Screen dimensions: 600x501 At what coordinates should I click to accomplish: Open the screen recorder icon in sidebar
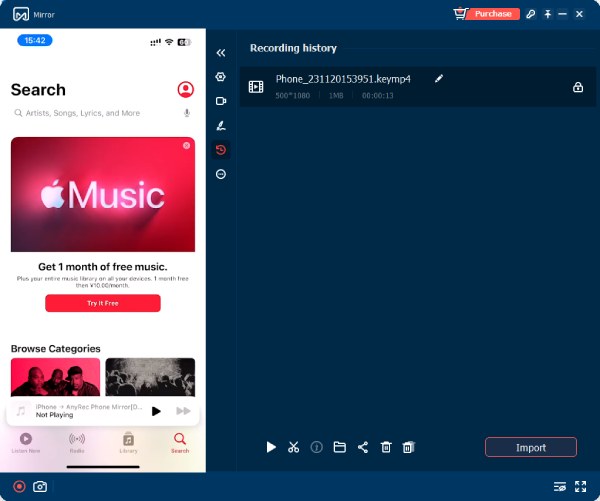tap(221, 101)
